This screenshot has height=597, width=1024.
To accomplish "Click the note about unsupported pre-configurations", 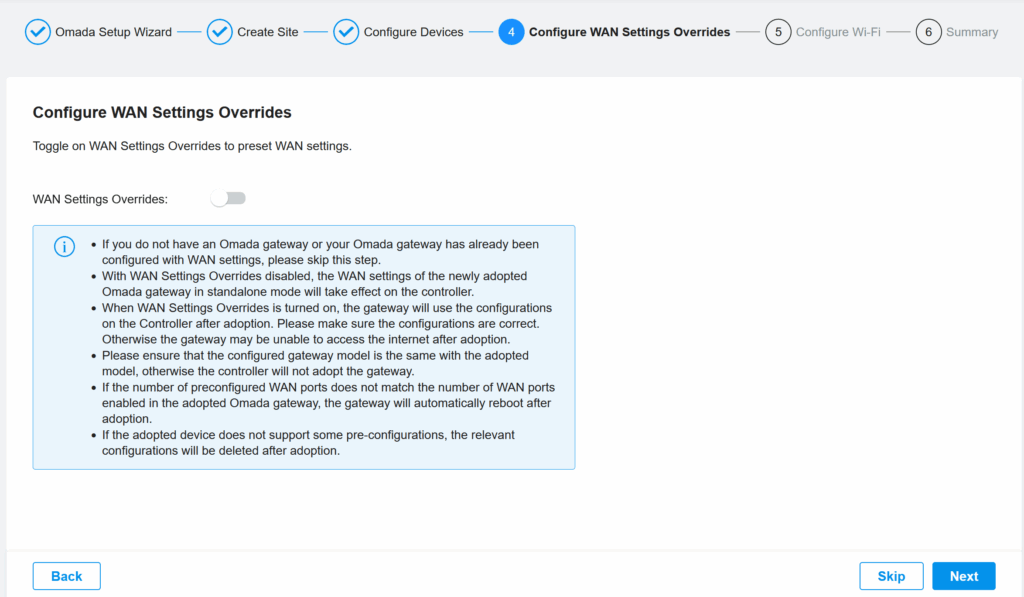I will 308,443.
